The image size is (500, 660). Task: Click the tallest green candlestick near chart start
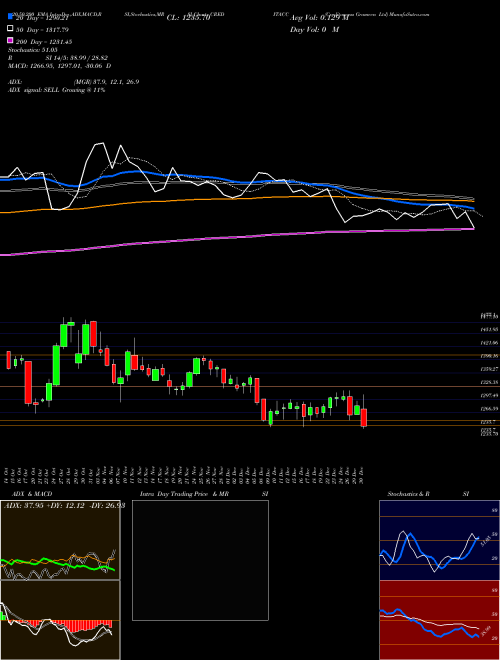(56, 365)
